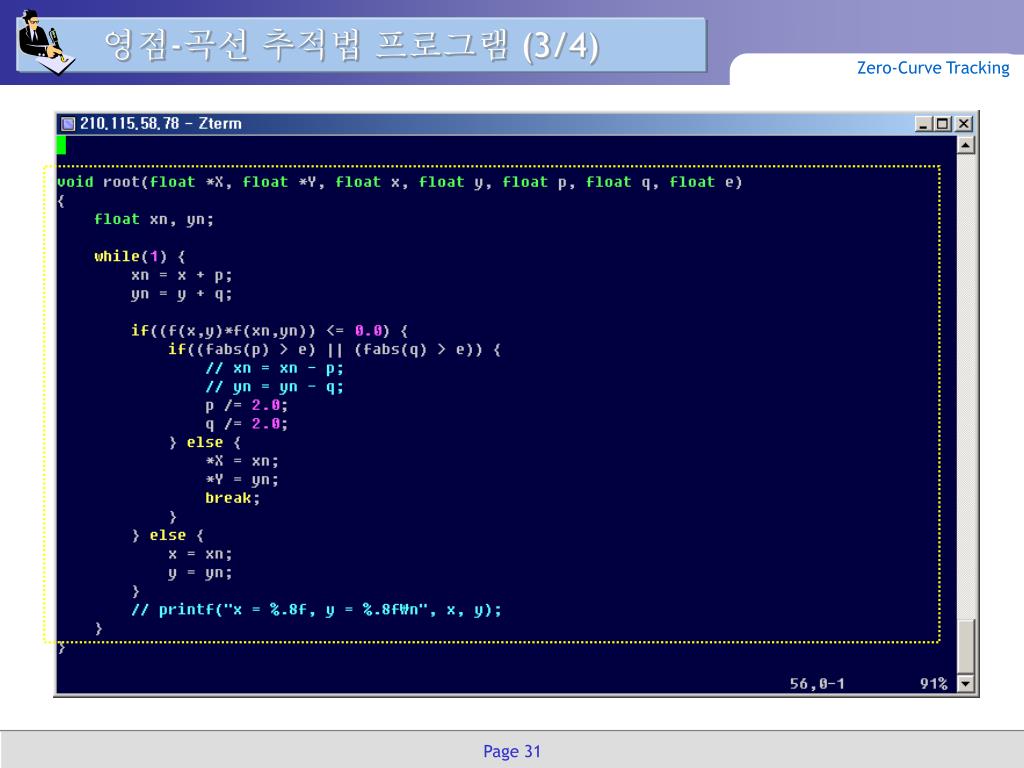Click the 'void root' function declaration line
Image resolution: width=1024 pixels, height=768 pixels.
(x=400, y=182)
